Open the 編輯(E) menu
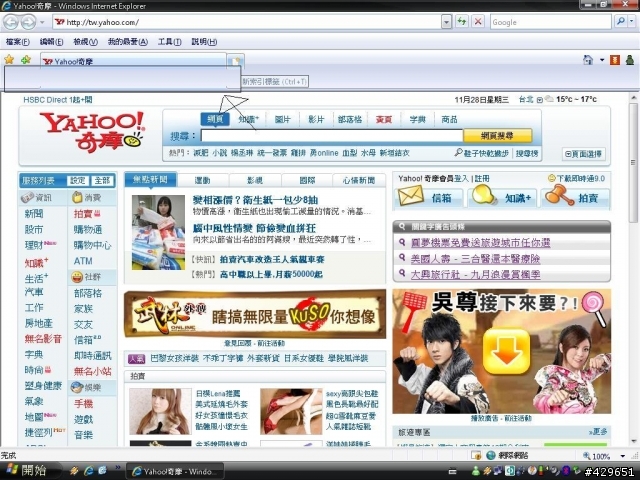Screen dimensions: 640x480 [x=51, y=42]
